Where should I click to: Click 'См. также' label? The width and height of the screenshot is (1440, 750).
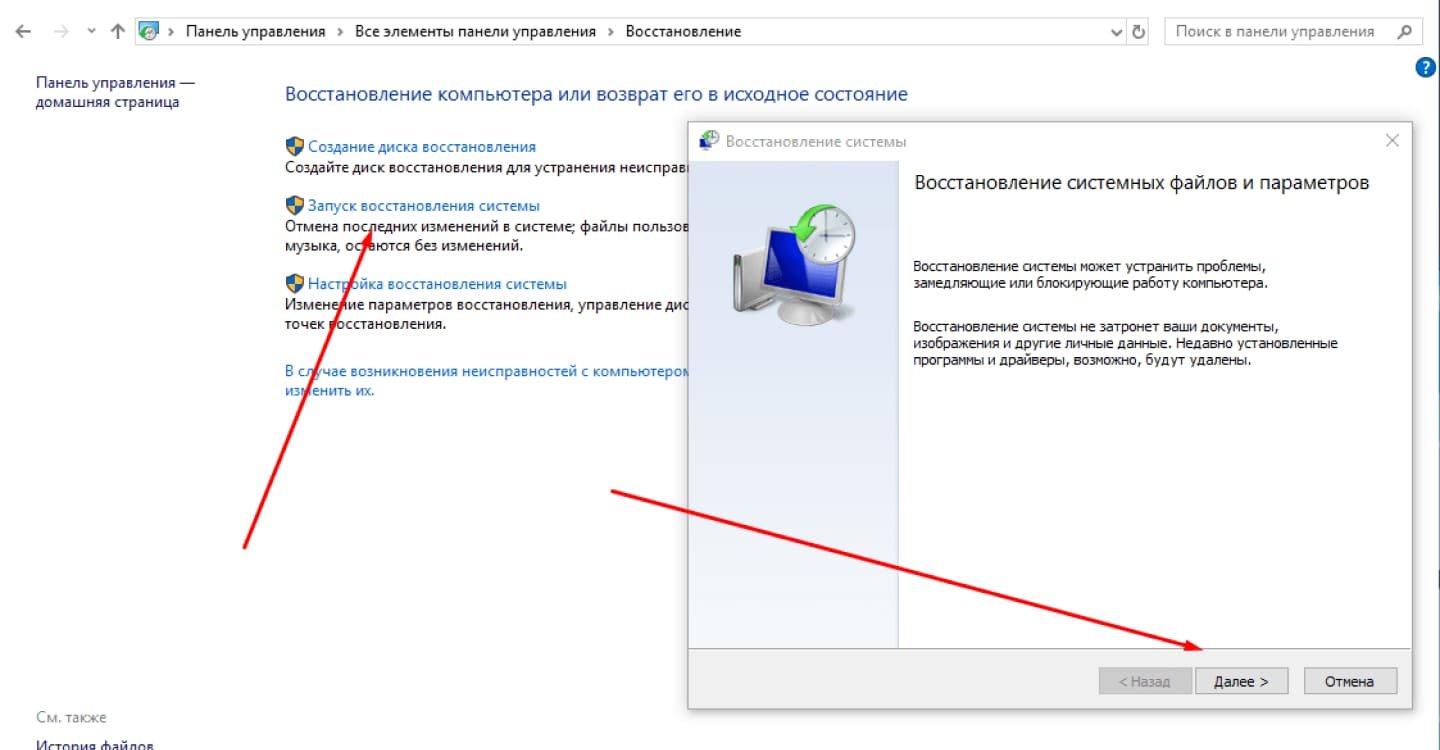pos(71,717)
